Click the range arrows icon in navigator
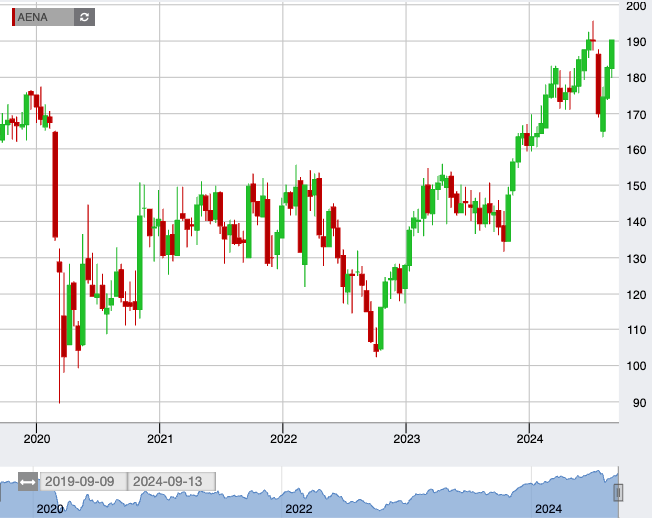The width and height of the screenshot is (655, 522). [x=28, y=482]
